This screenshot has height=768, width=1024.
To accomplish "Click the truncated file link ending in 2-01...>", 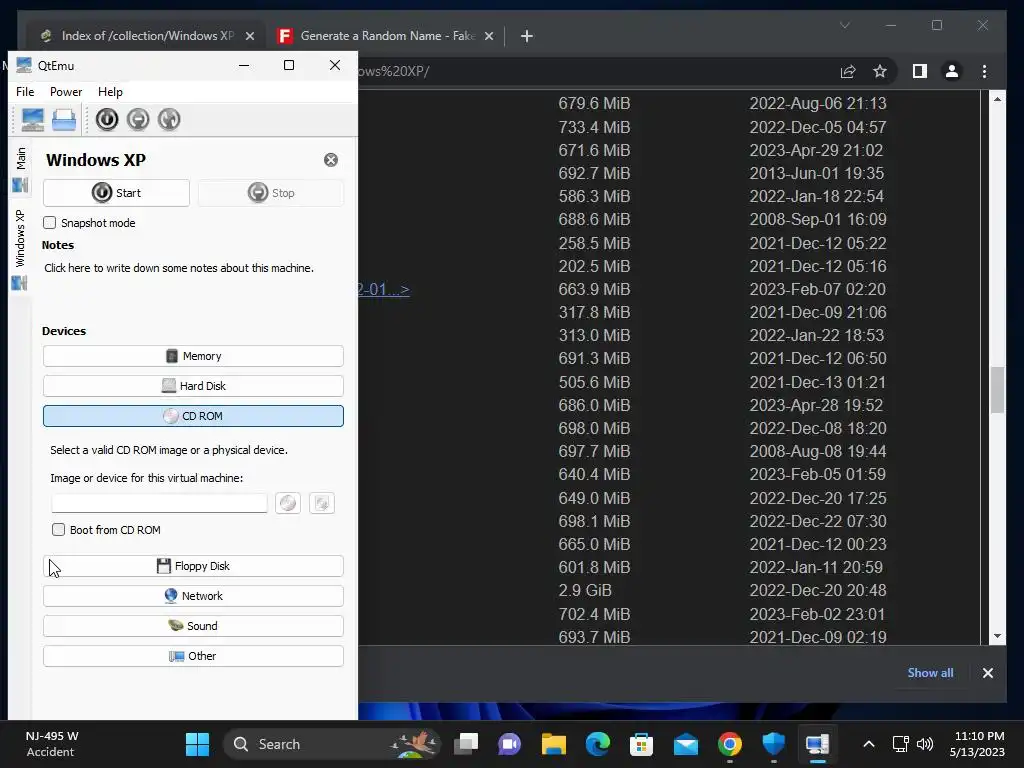I will [x=384, y=289].
